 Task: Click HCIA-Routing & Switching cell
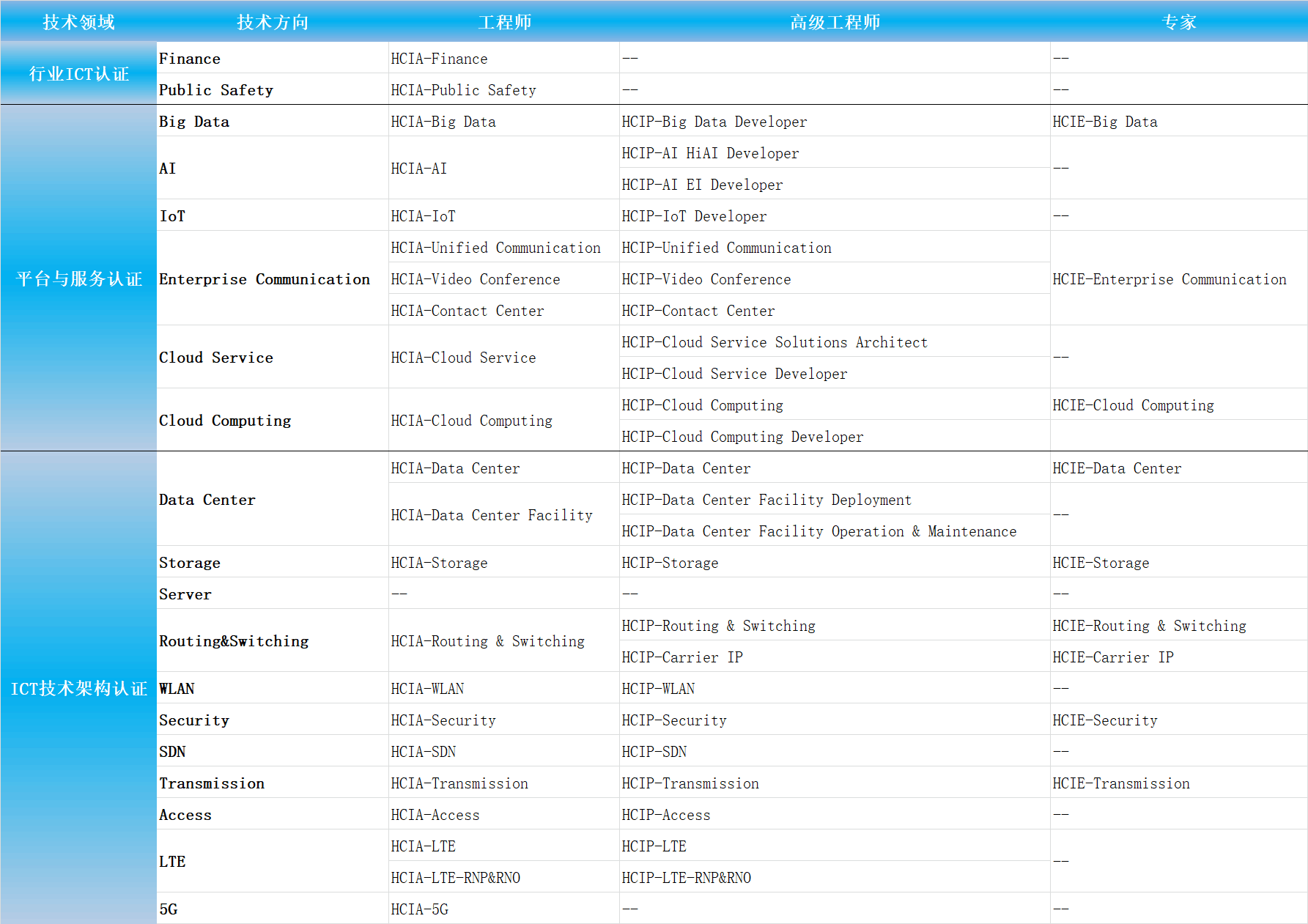pyautogui.click(x=487, y=641)
